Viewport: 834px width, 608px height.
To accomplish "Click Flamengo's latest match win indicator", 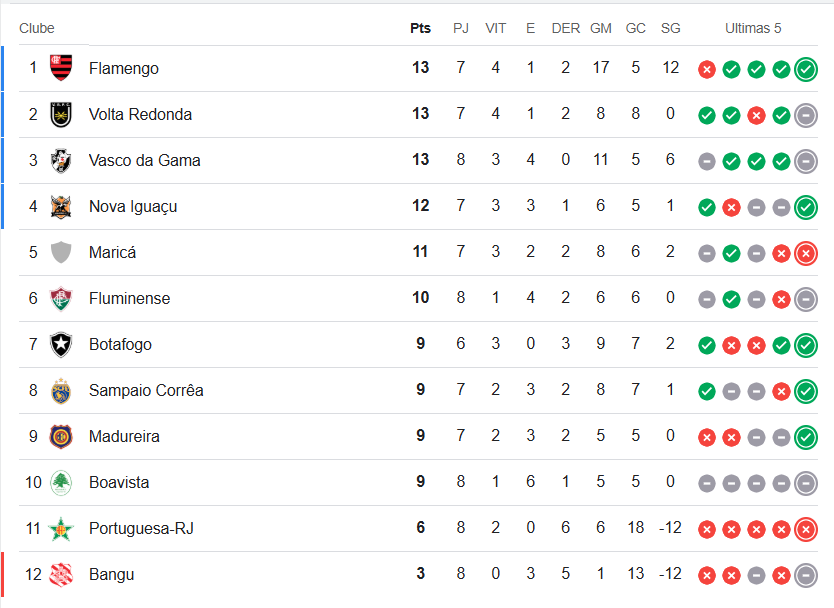I will click(x=805, y=69).
